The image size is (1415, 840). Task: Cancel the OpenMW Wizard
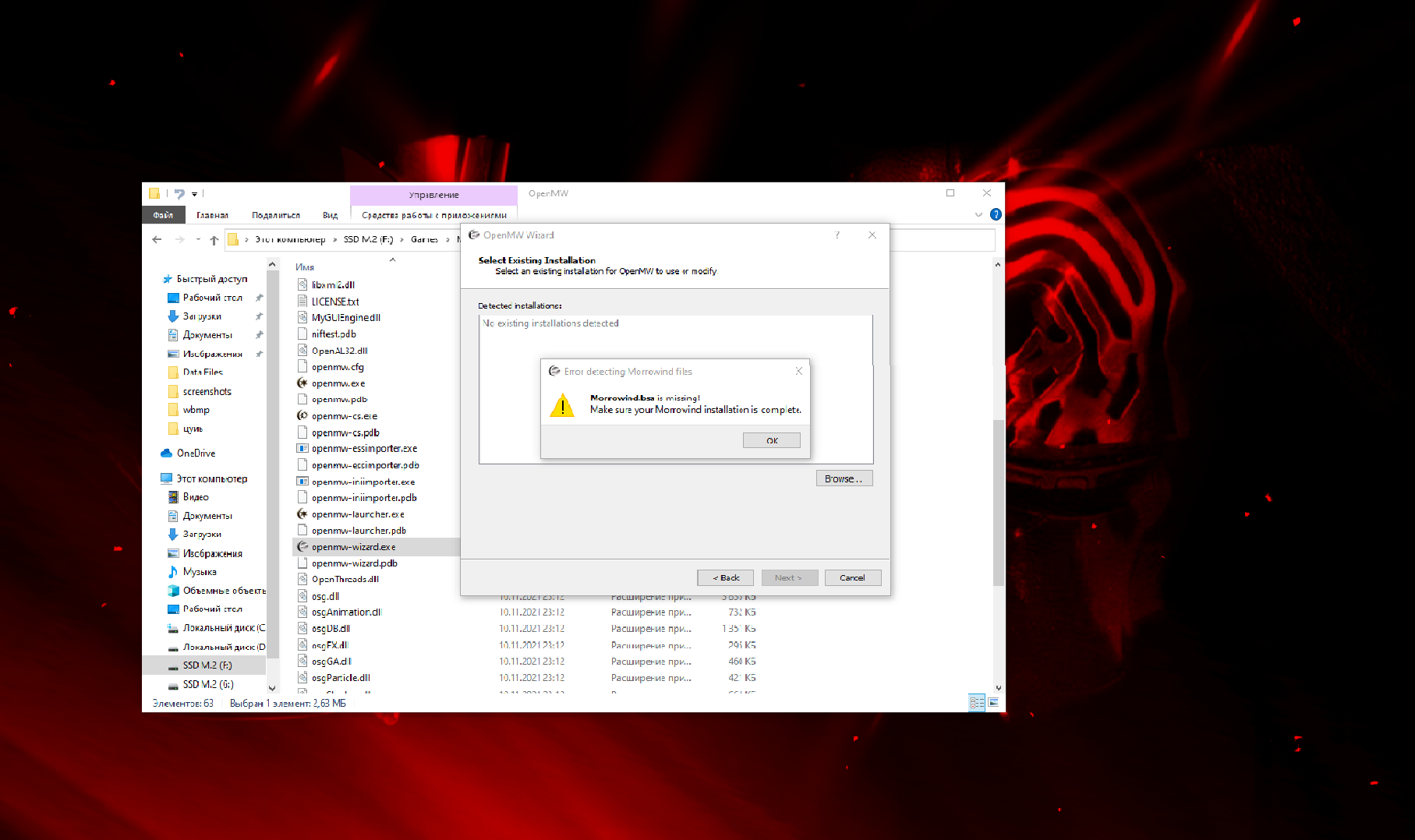click(852, 577)
